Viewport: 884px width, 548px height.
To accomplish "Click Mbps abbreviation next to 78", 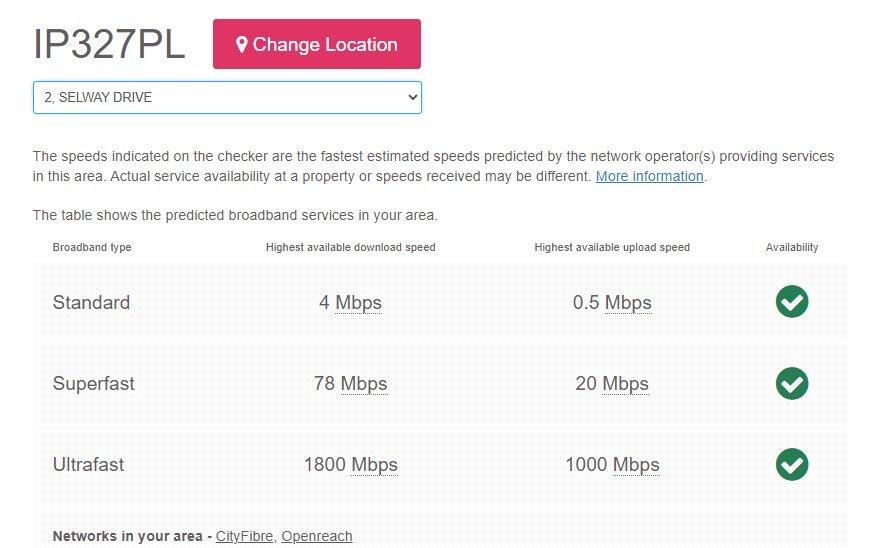I will pyautogui.click(x=363, y=384).
